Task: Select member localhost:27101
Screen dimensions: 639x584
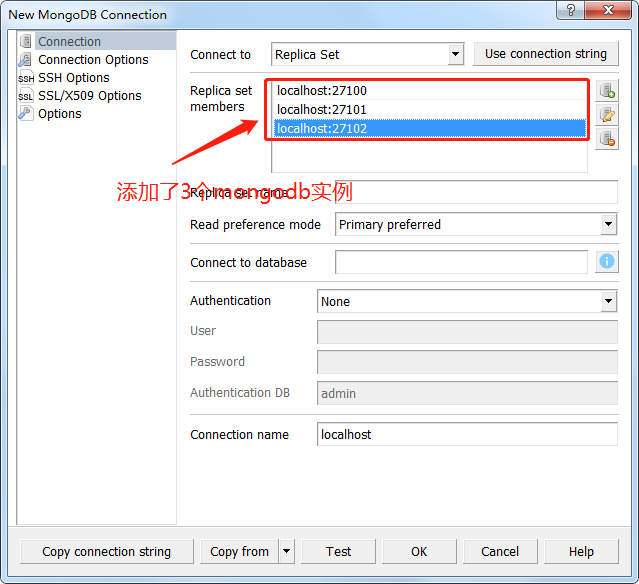Action: point(430,109)
